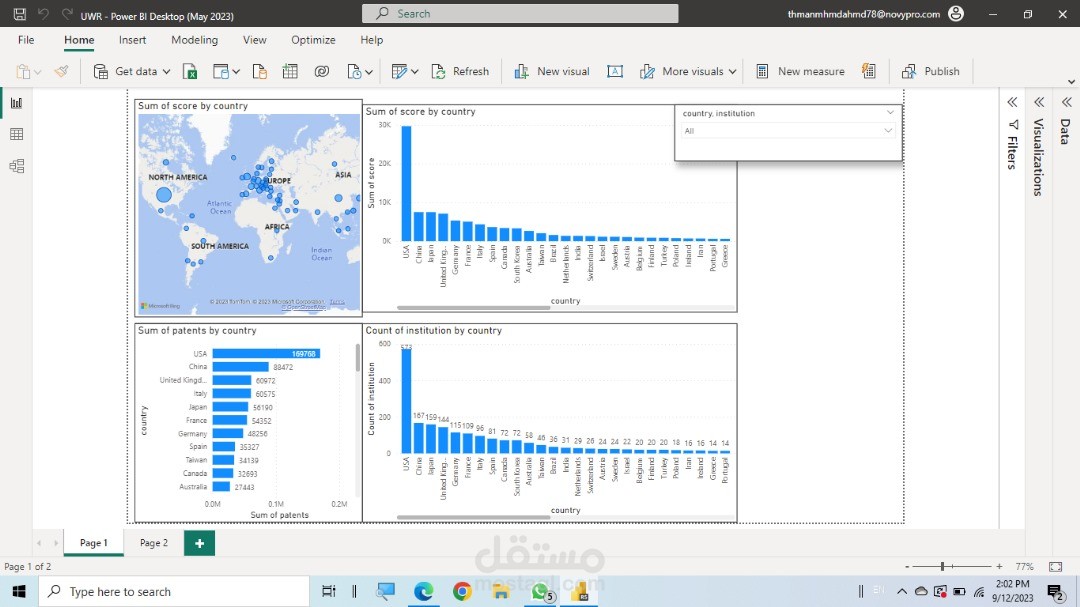Click the Fit to page icon
This screenshot has width=1080, height=607.
point(1055,566)
